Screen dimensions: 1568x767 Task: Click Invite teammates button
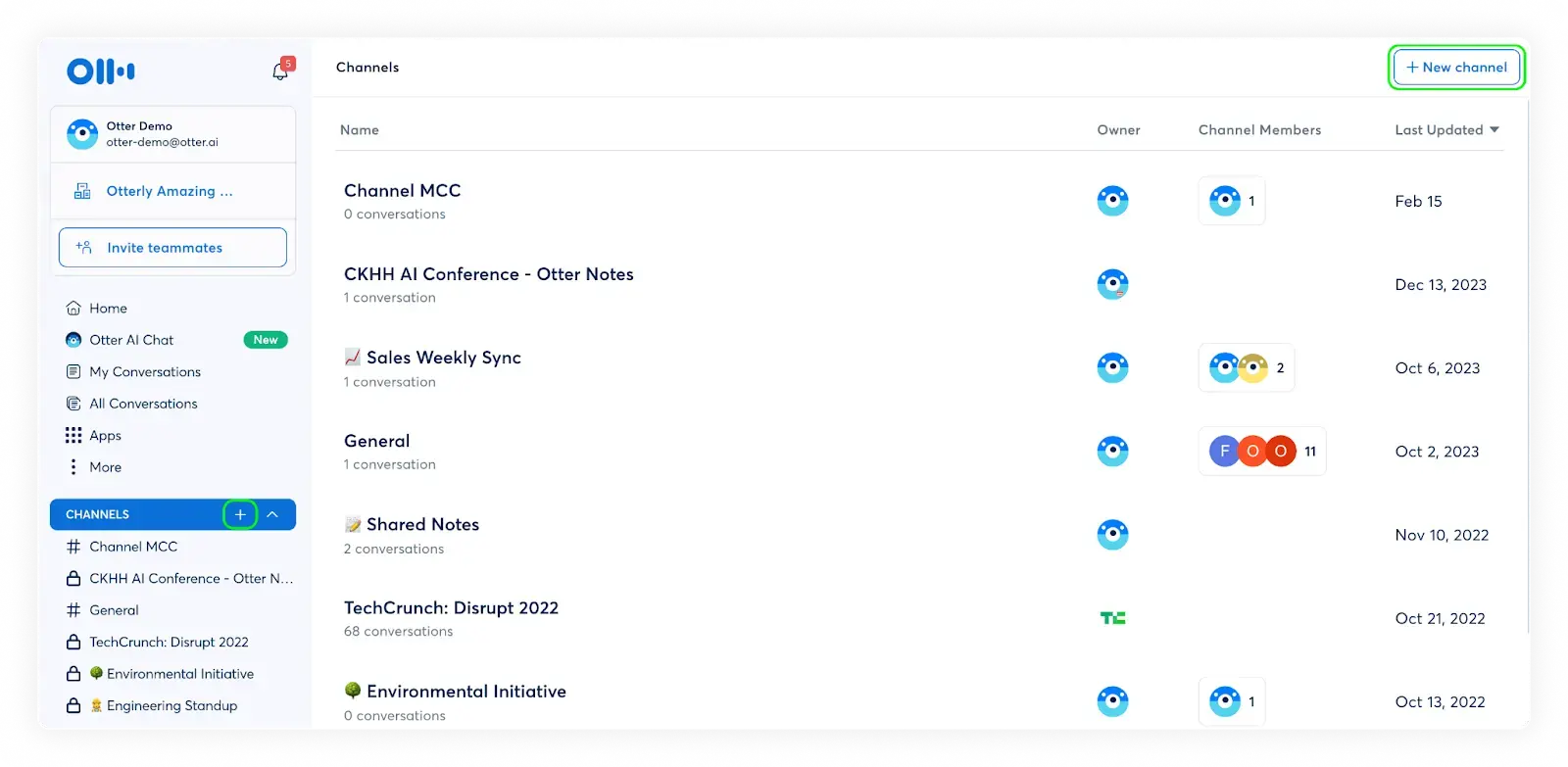click(x=172, y=248)
